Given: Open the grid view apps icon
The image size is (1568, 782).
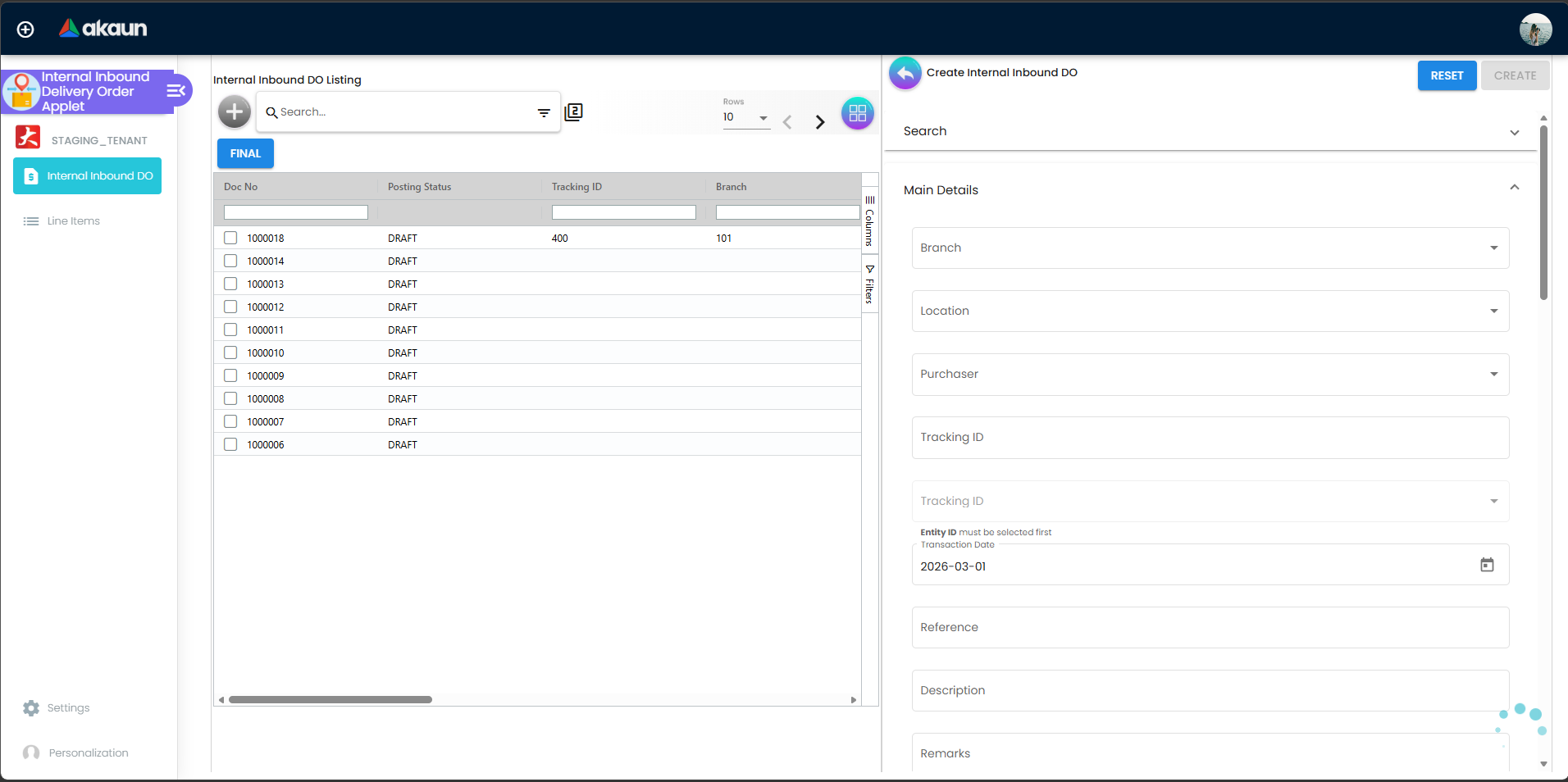Looking at the screenshot, I should pyautogui.click(x=857, y=113).
